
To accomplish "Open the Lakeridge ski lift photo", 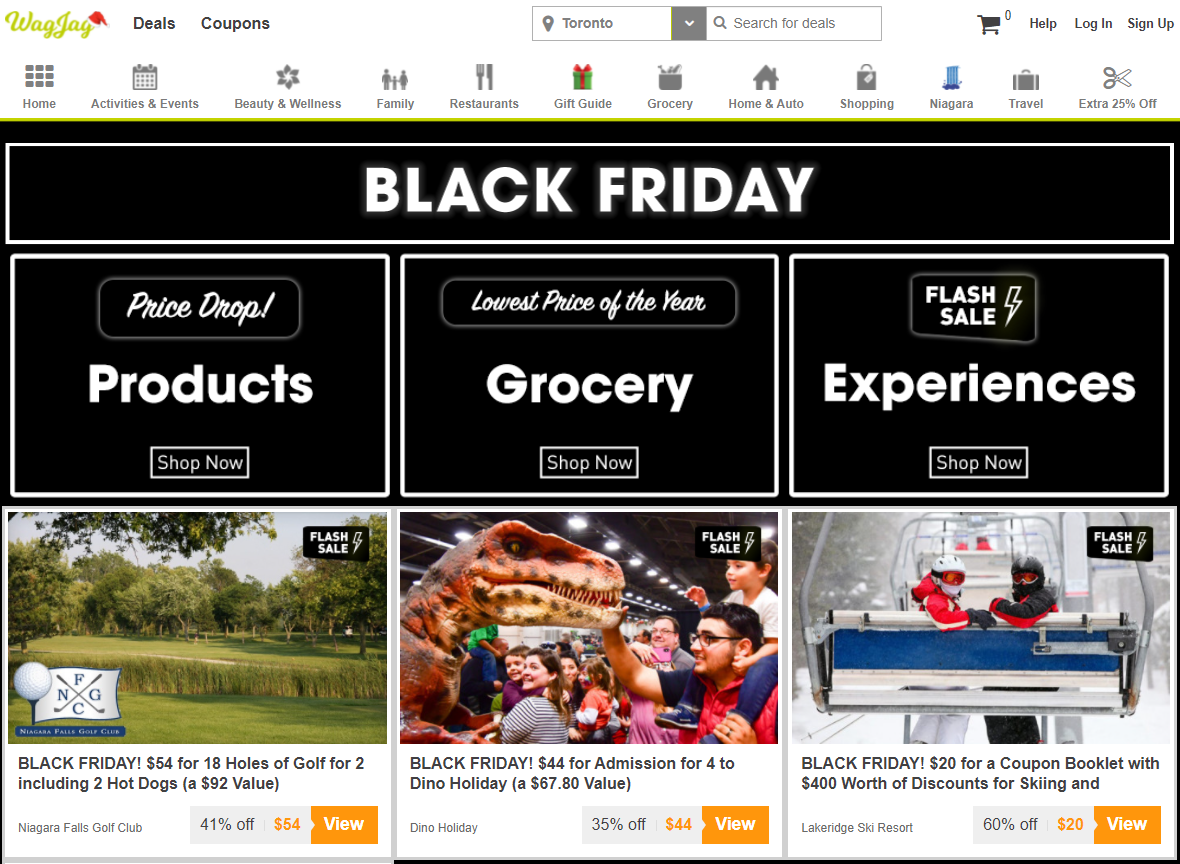I will click(x=981, y=628).
